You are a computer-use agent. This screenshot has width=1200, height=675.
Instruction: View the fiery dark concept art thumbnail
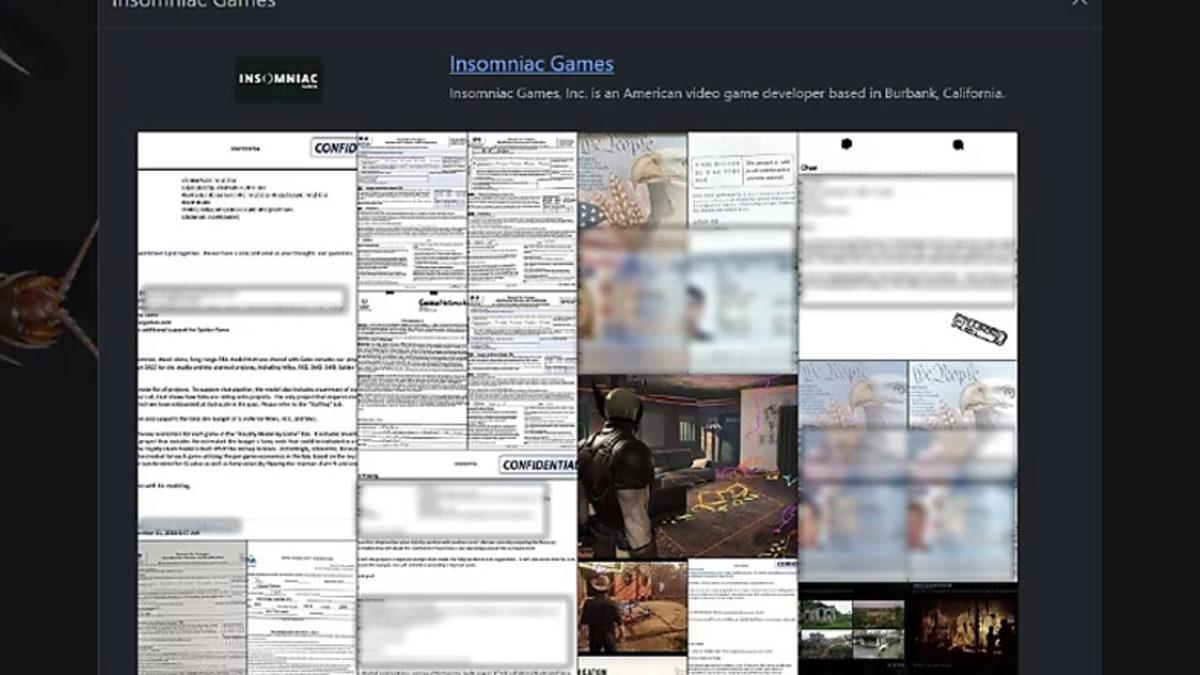pos(962,627)
